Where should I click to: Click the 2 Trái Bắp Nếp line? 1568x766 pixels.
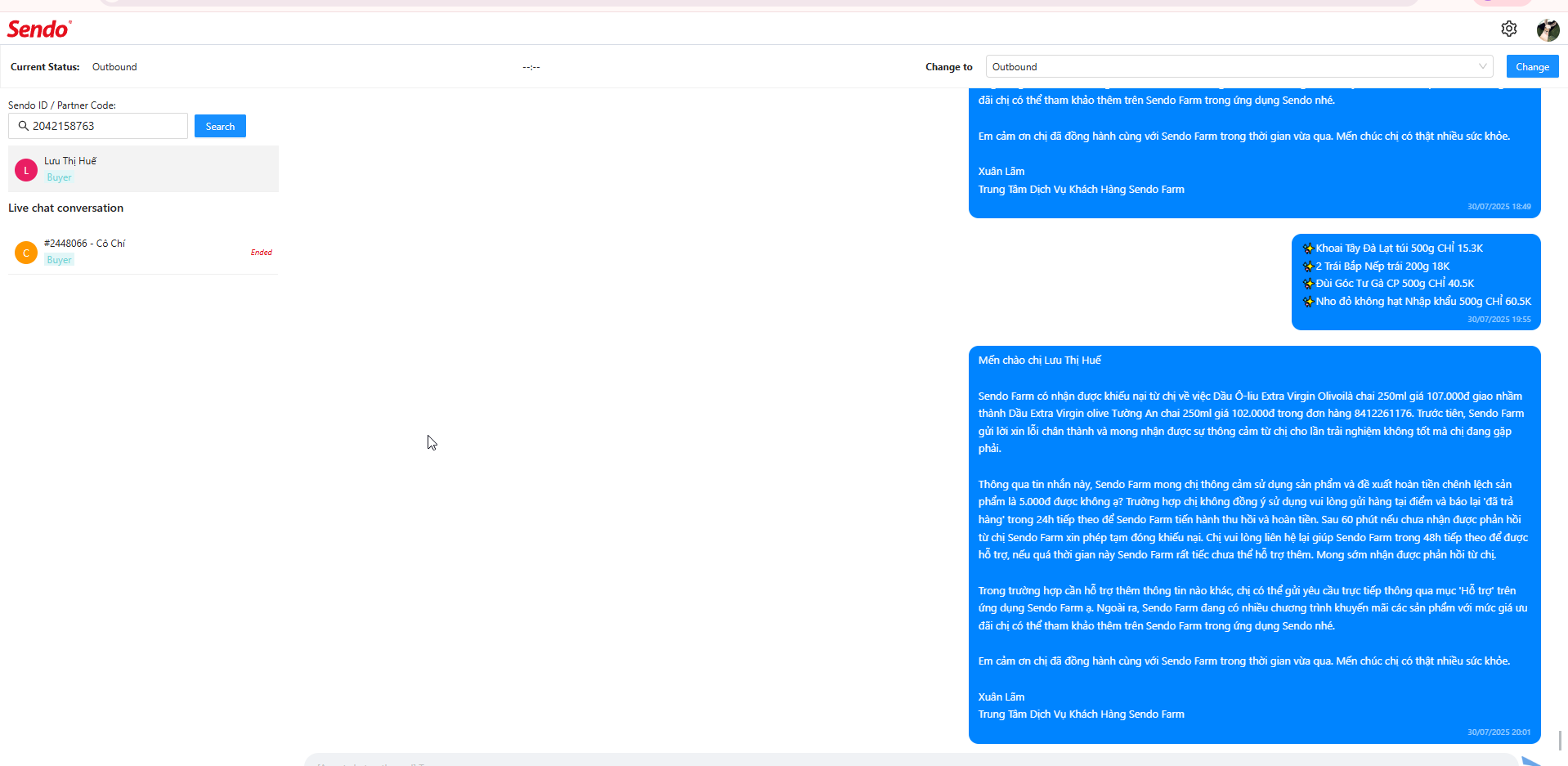tap(1376, 267)
